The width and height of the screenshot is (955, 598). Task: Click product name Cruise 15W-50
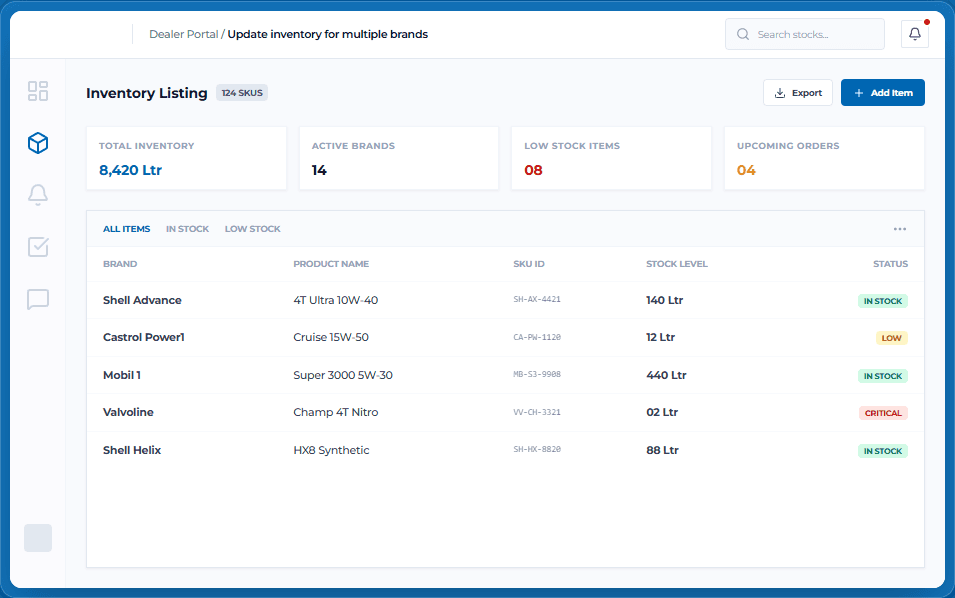(331, 337)
